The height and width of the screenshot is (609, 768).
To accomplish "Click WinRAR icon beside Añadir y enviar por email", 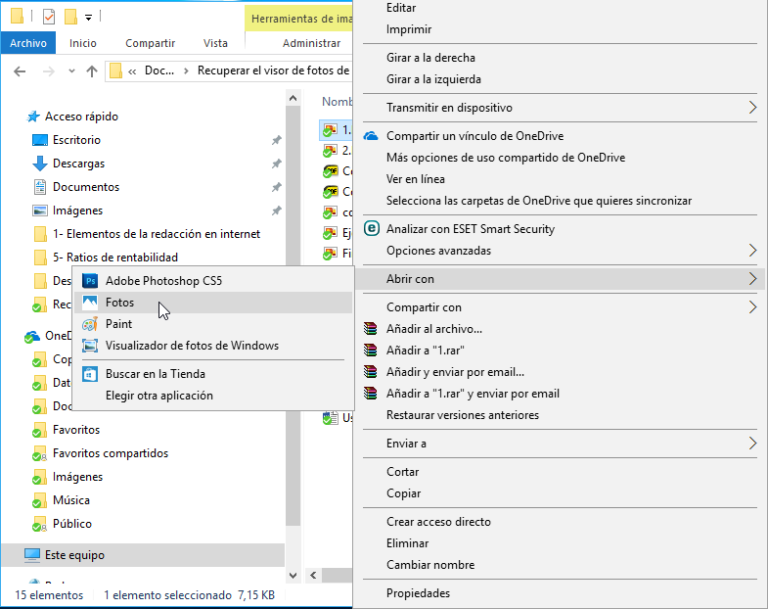I will pyautogui.click(x=371, y=372).
